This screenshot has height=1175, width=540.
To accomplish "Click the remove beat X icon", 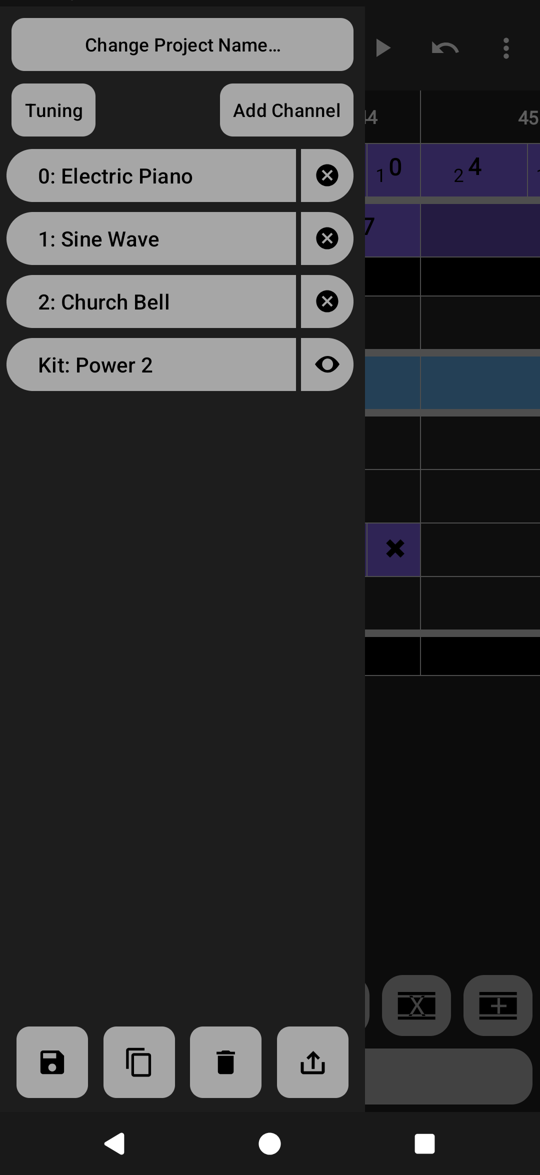I will click(416, 1006).
